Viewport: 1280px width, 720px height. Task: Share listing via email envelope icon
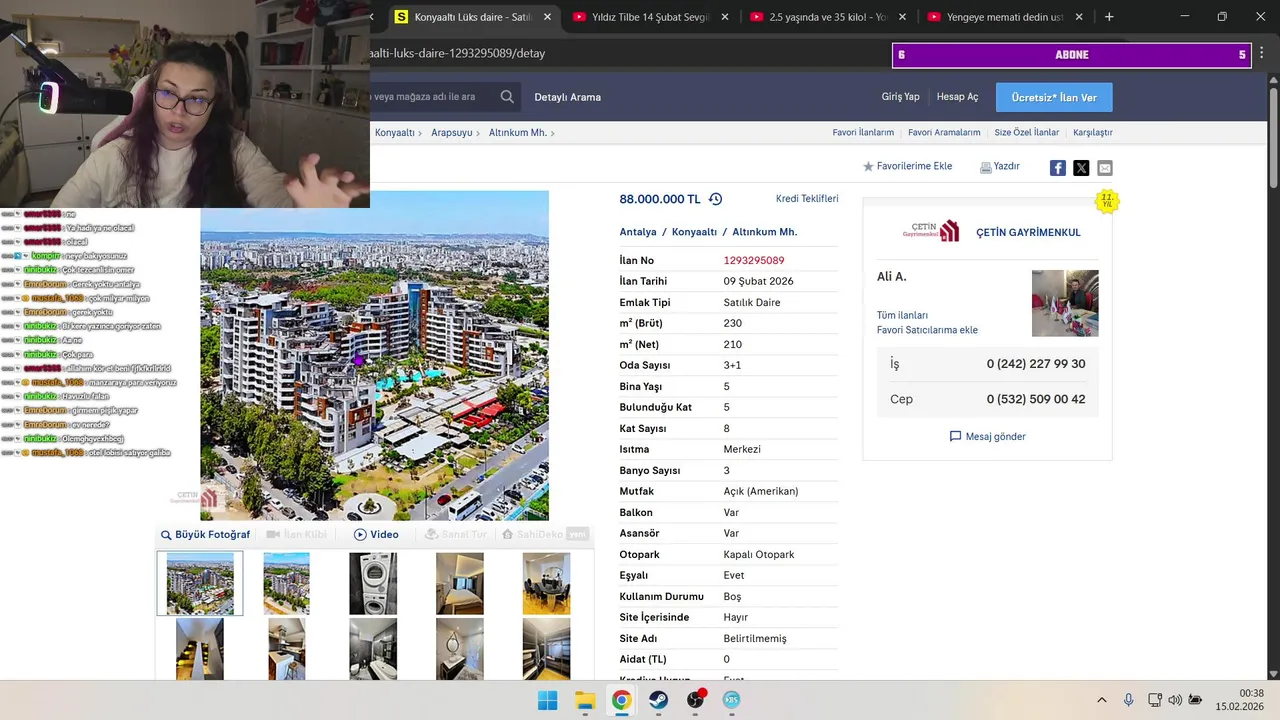click(x=1104, y=168)
